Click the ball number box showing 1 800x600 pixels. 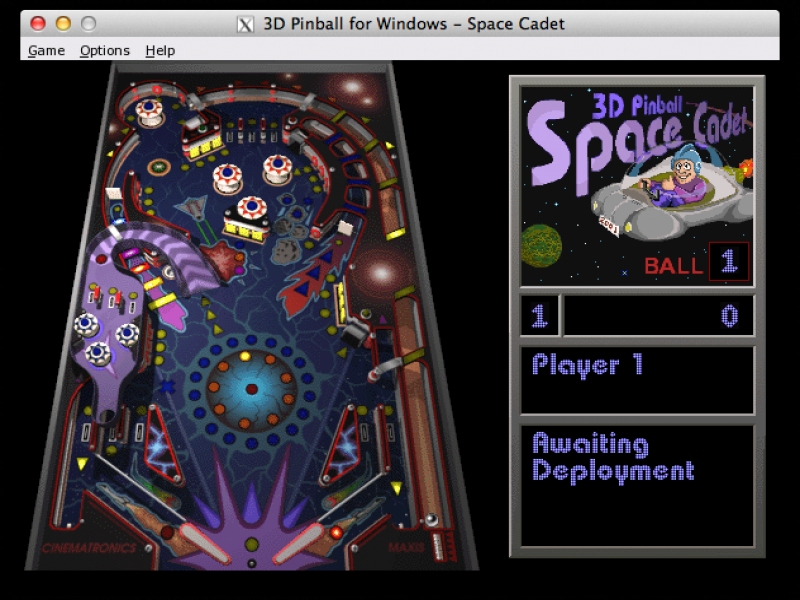click(727, 262)
